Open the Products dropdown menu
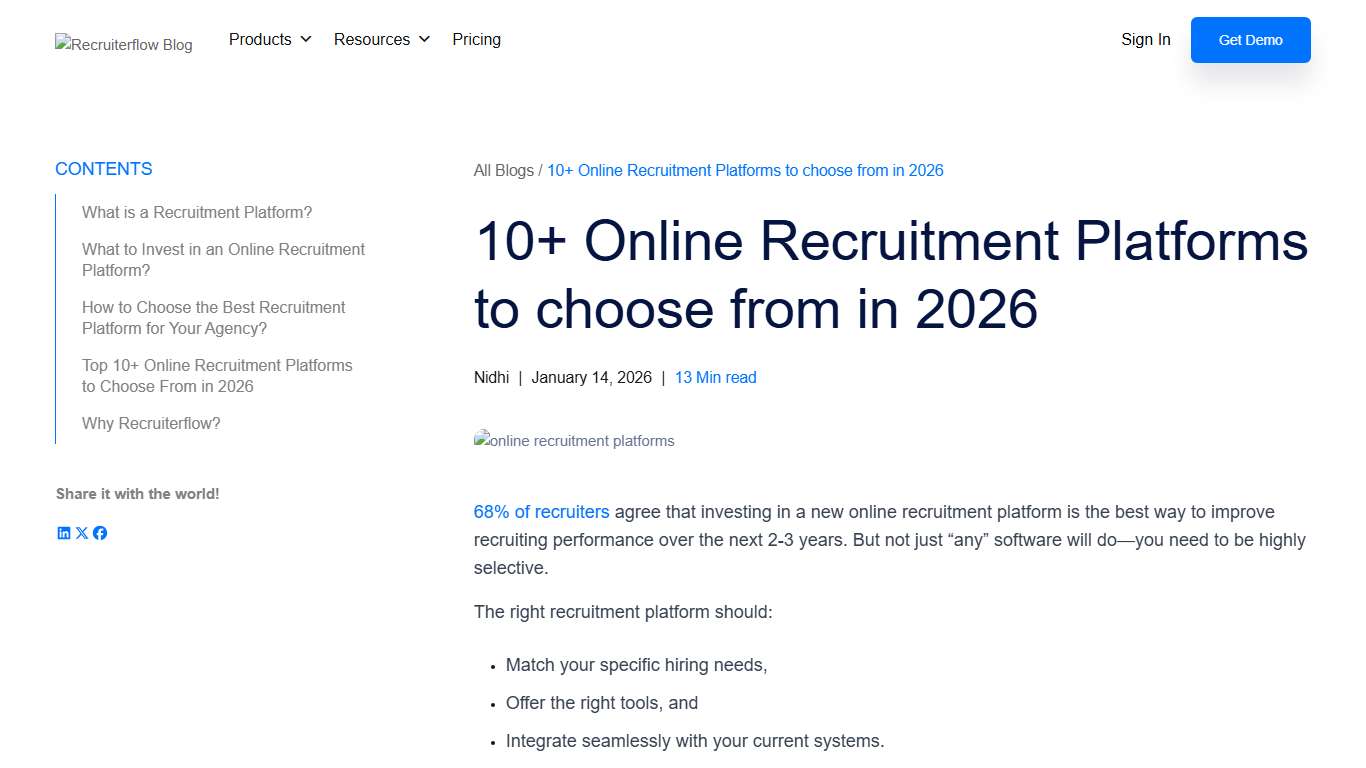This screenshot has height=768, width=1366. click(x=261, y=39)
